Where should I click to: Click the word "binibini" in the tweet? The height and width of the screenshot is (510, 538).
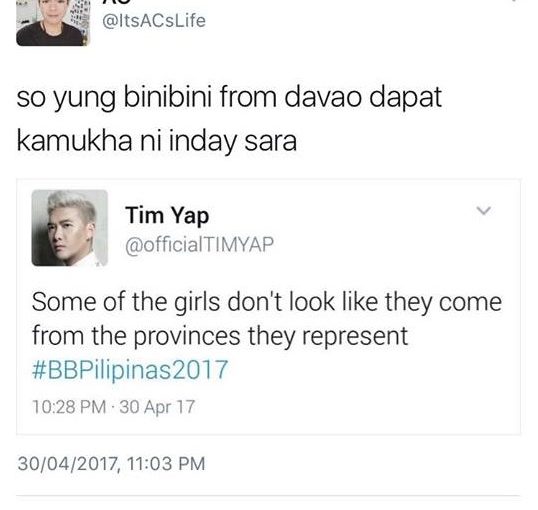[x=167, y=97]
